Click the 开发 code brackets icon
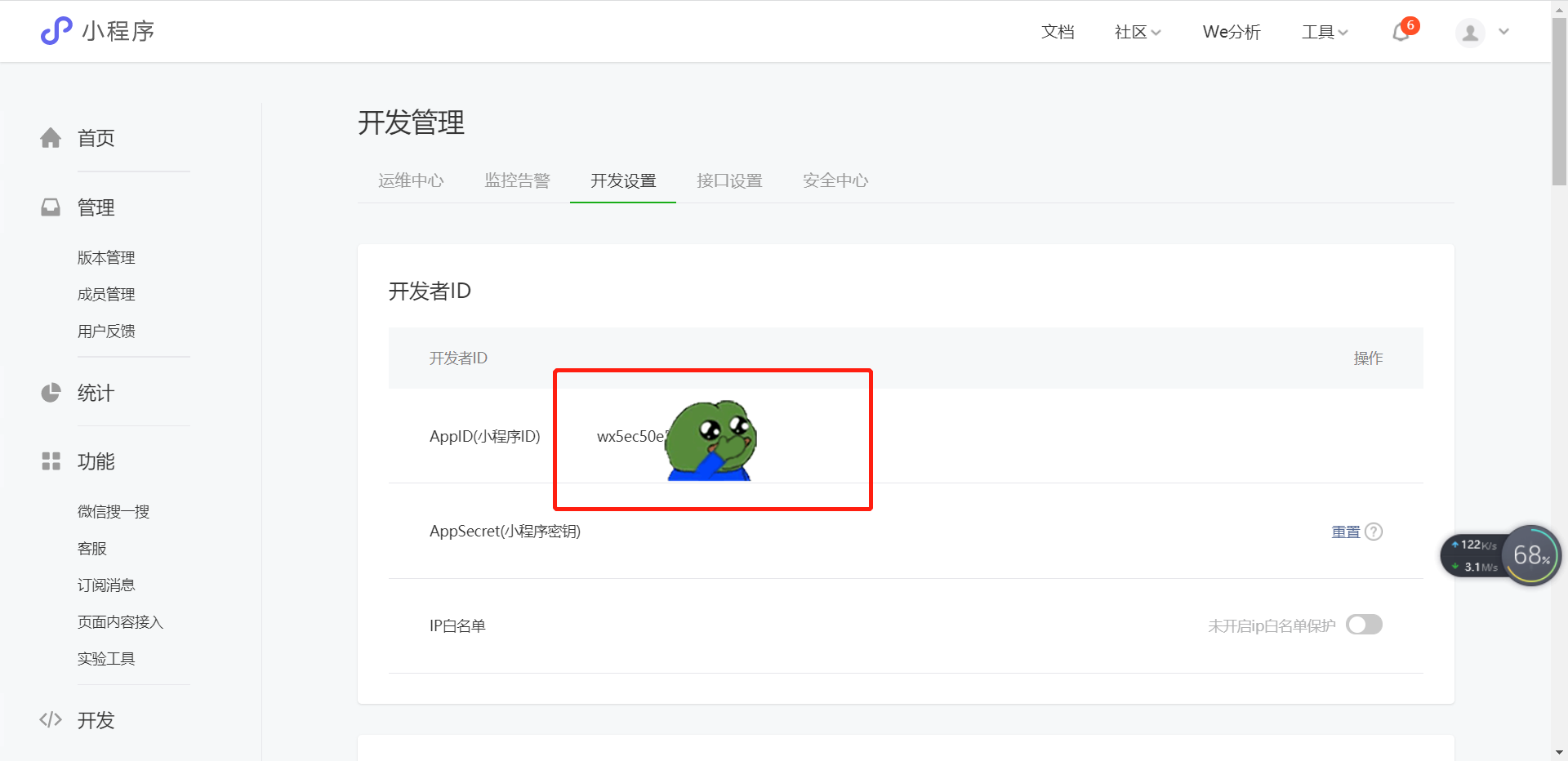This screenshot has height=761, width=1568. pos(51,719)
